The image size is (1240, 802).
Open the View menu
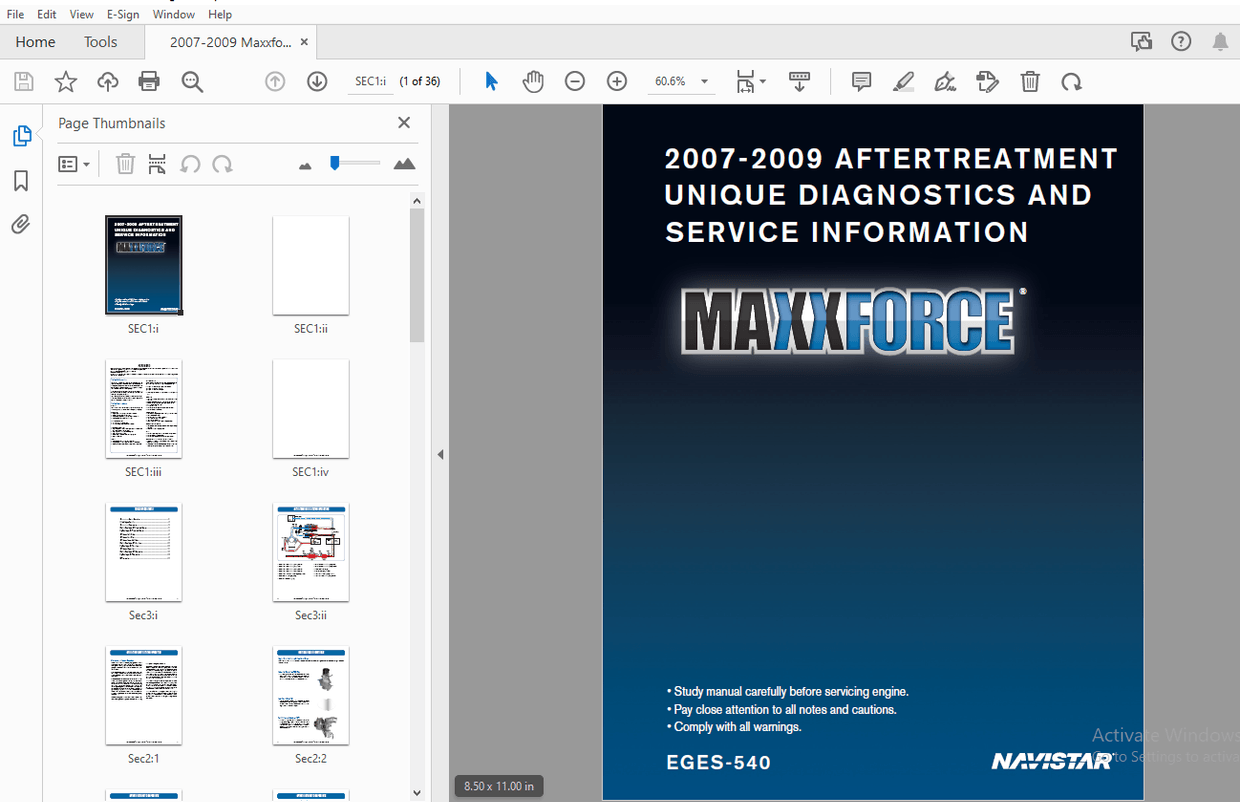pos(81,13)
